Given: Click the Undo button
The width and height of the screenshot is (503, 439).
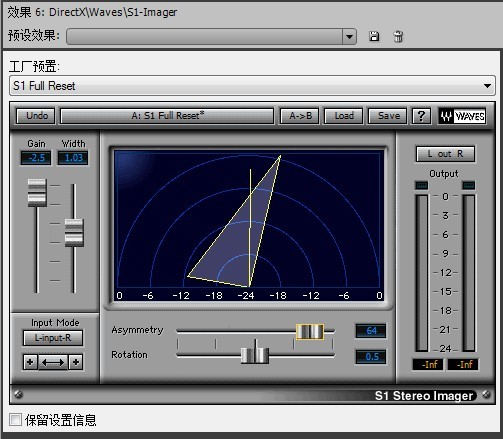Looking at the screenshot, I should 36,116.
